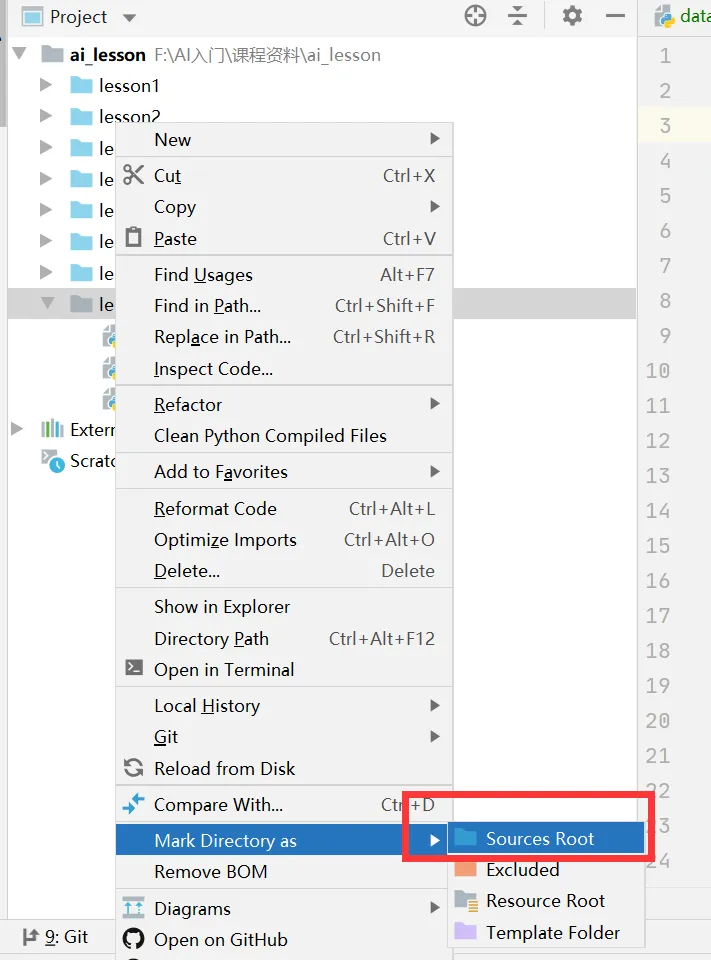Click the lesson1 folder icon

[81, 85]
